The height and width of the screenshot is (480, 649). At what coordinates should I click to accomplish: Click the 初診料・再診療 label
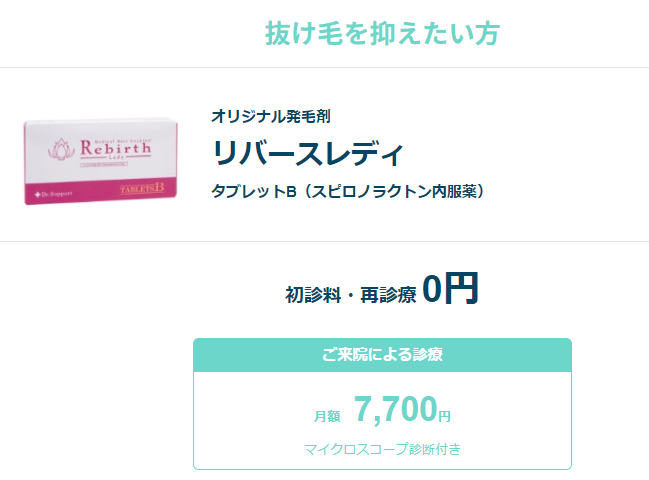pos(349,294)
